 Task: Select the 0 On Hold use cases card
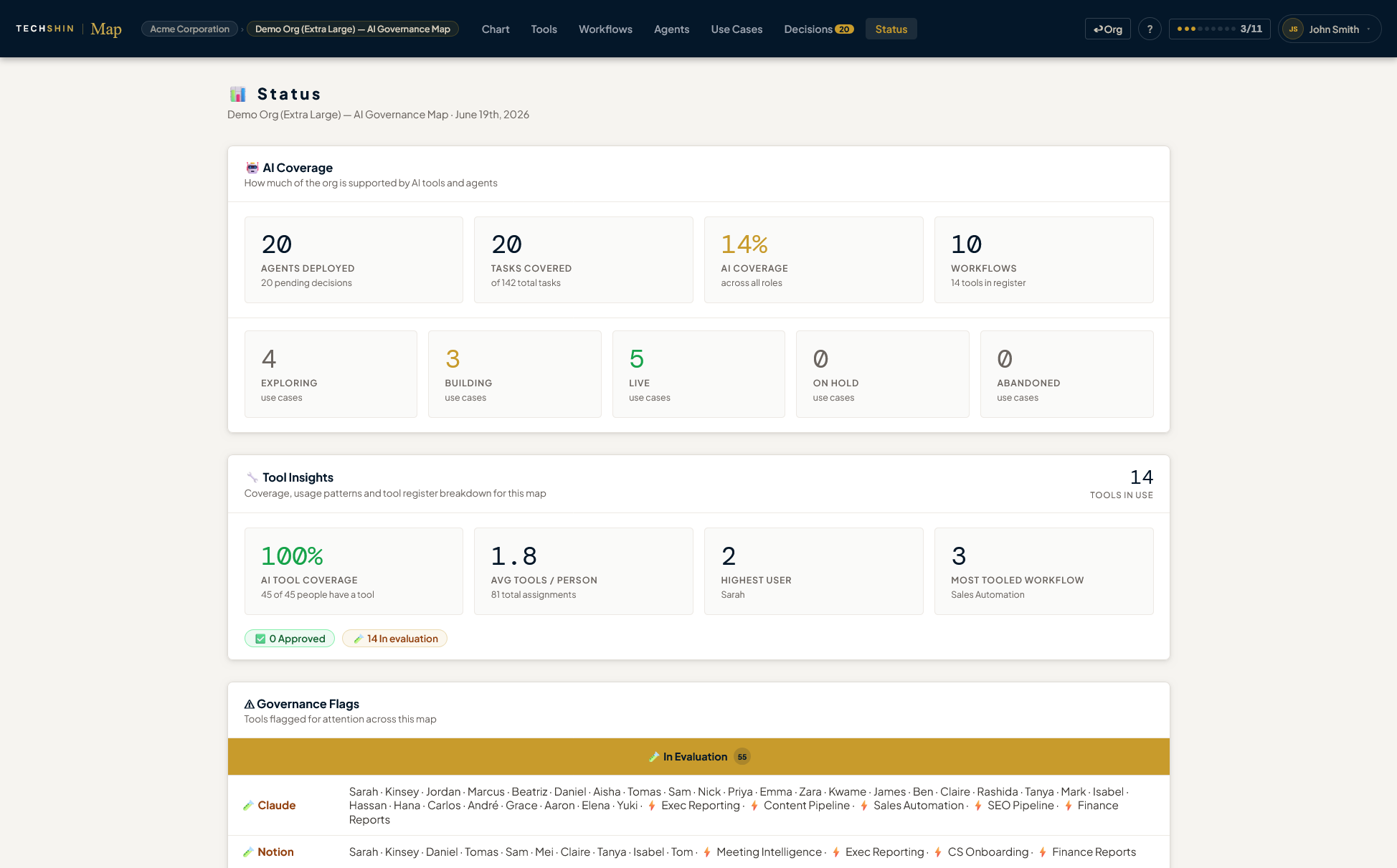[883, 374]
